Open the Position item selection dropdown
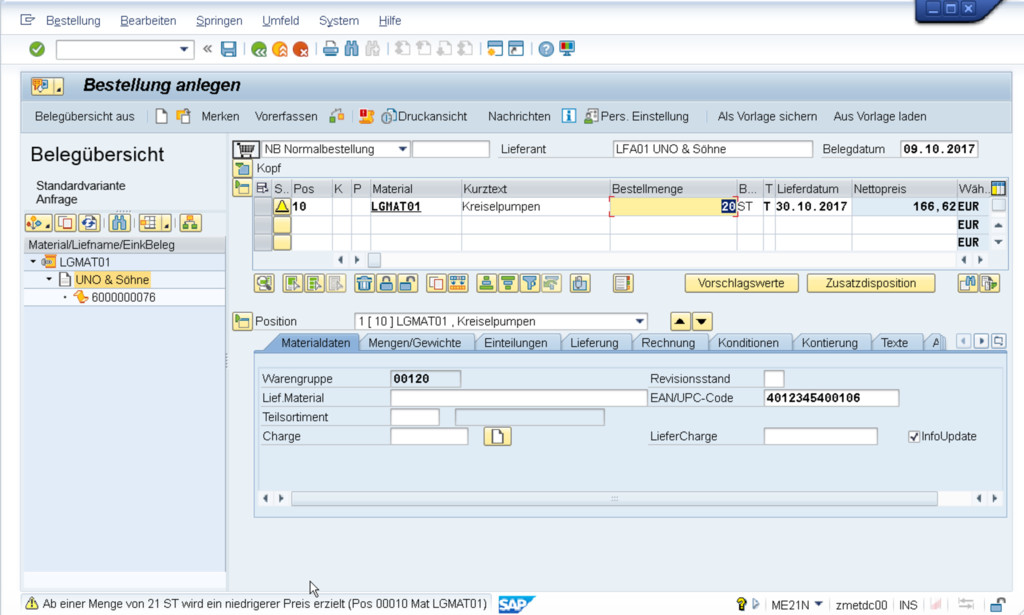This screenshot has height=615, width=1024. 639,321
